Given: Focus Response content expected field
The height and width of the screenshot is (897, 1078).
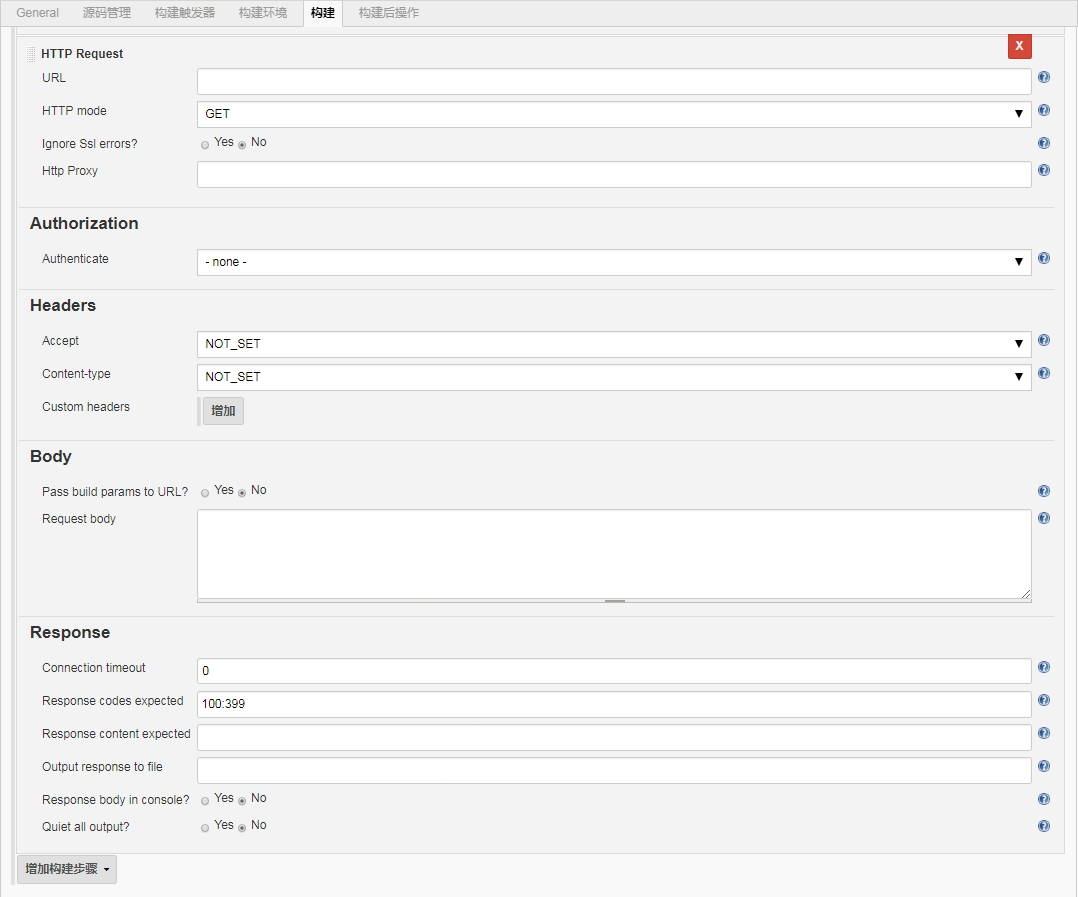Looking at the screenshot, I should [614, 737].
